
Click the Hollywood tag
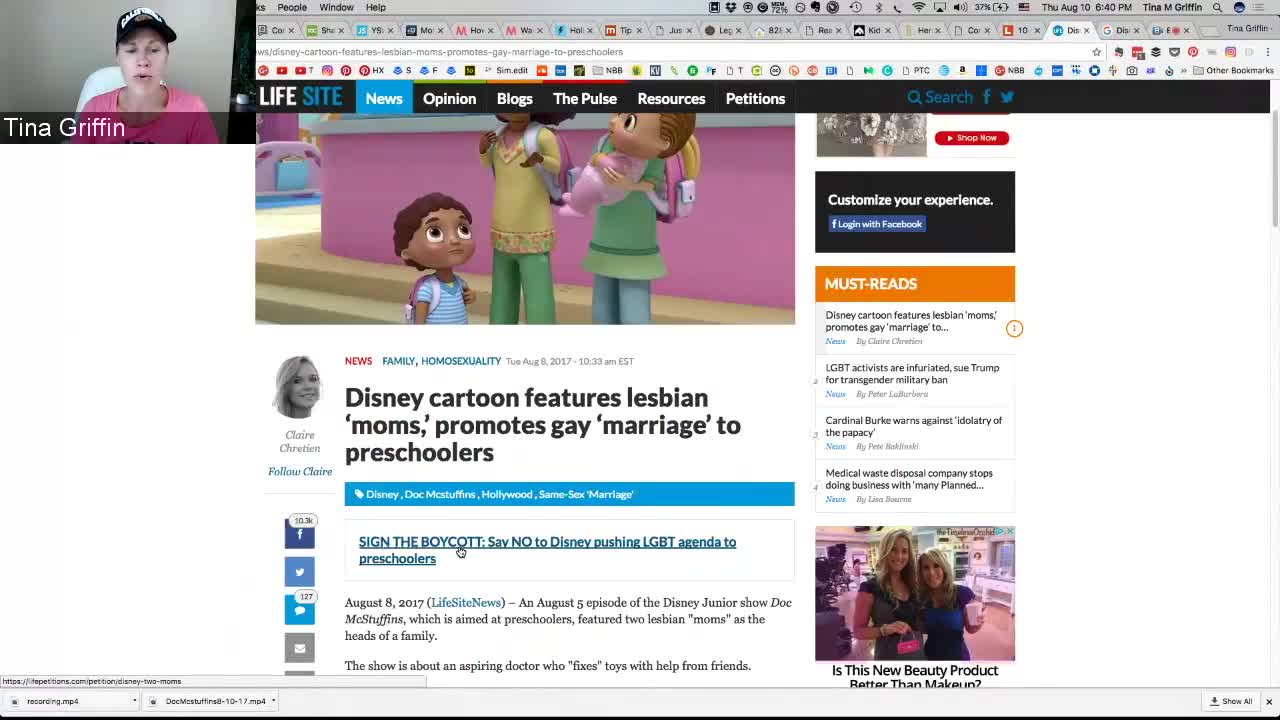(507, 494)
